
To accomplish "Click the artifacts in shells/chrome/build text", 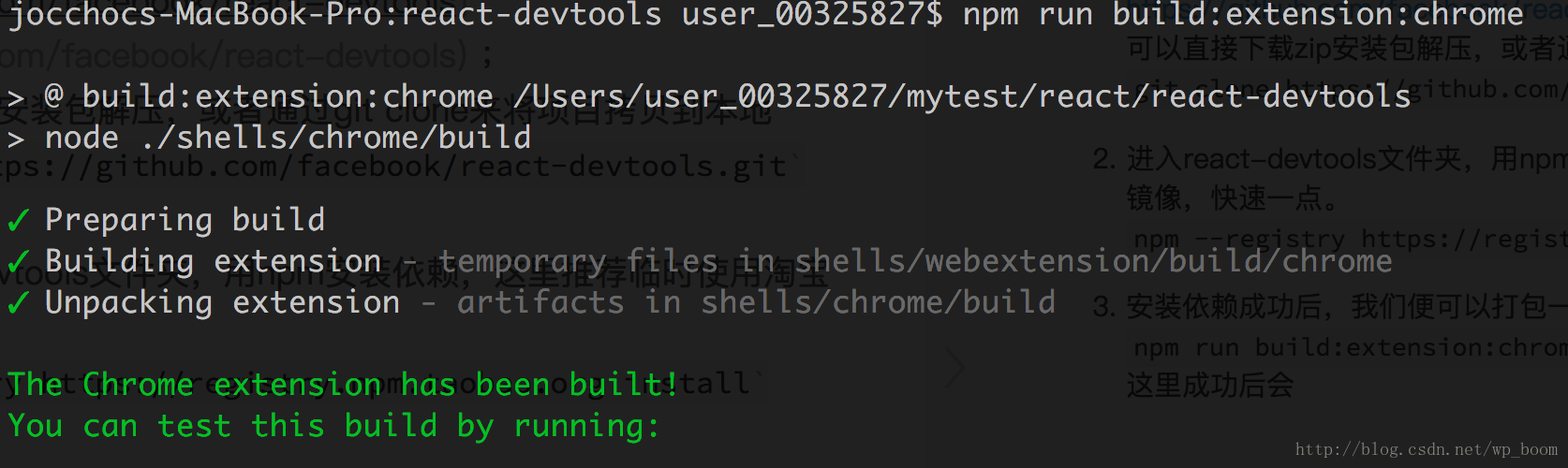I will coord(756,302).
